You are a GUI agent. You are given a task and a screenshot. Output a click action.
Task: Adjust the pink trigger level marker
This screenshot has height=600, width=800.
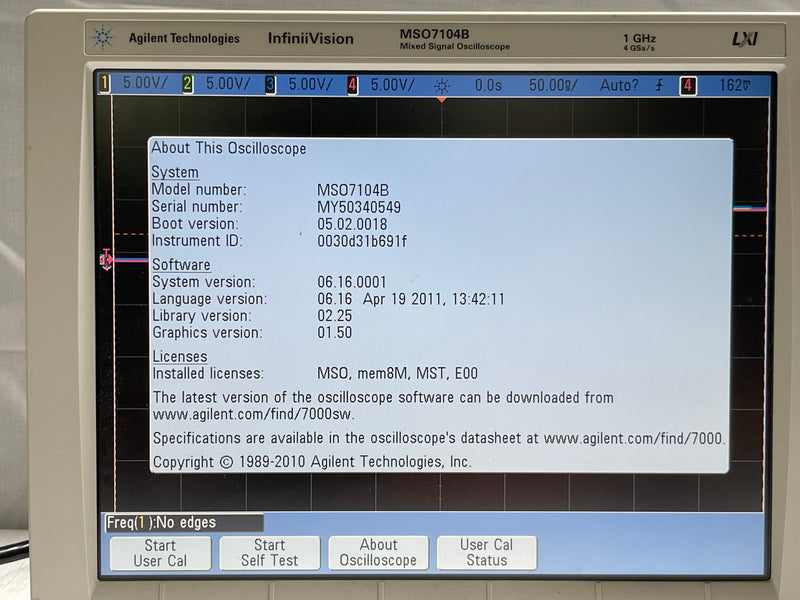[106, 258]
